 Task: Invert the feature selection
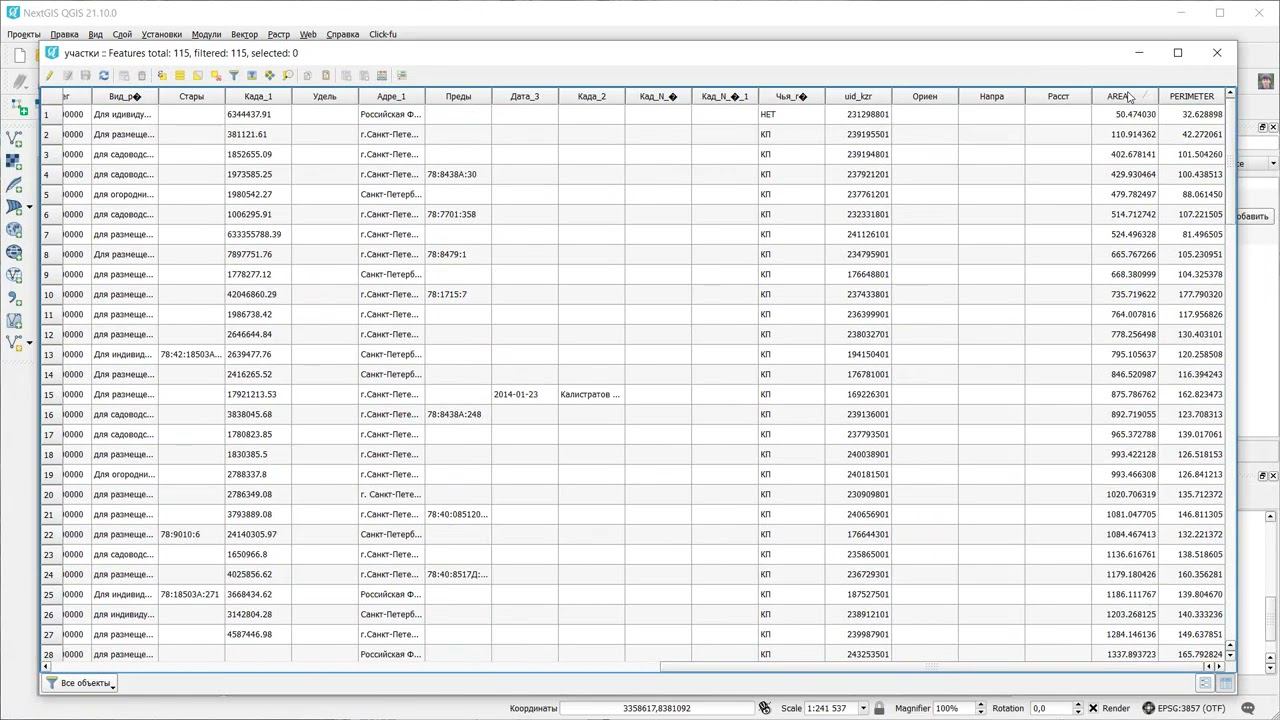[x=198, y=75]
